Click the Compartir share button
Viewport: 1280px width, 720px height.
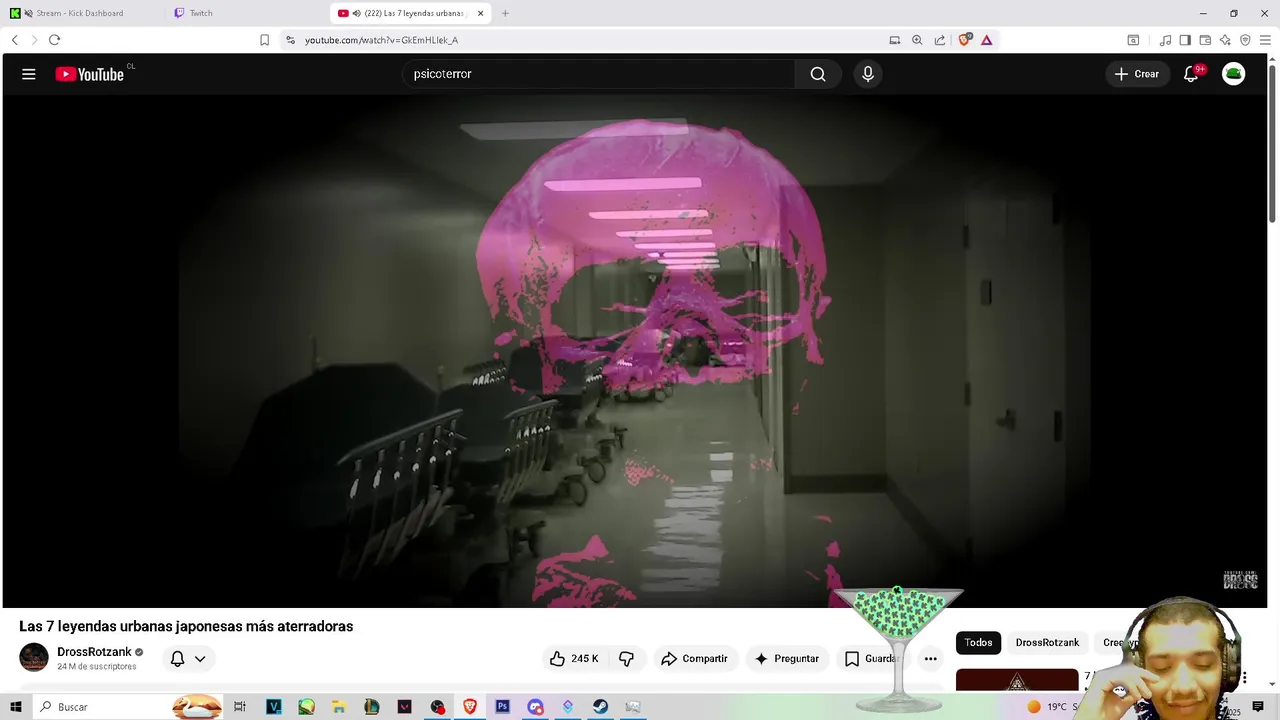694,659
